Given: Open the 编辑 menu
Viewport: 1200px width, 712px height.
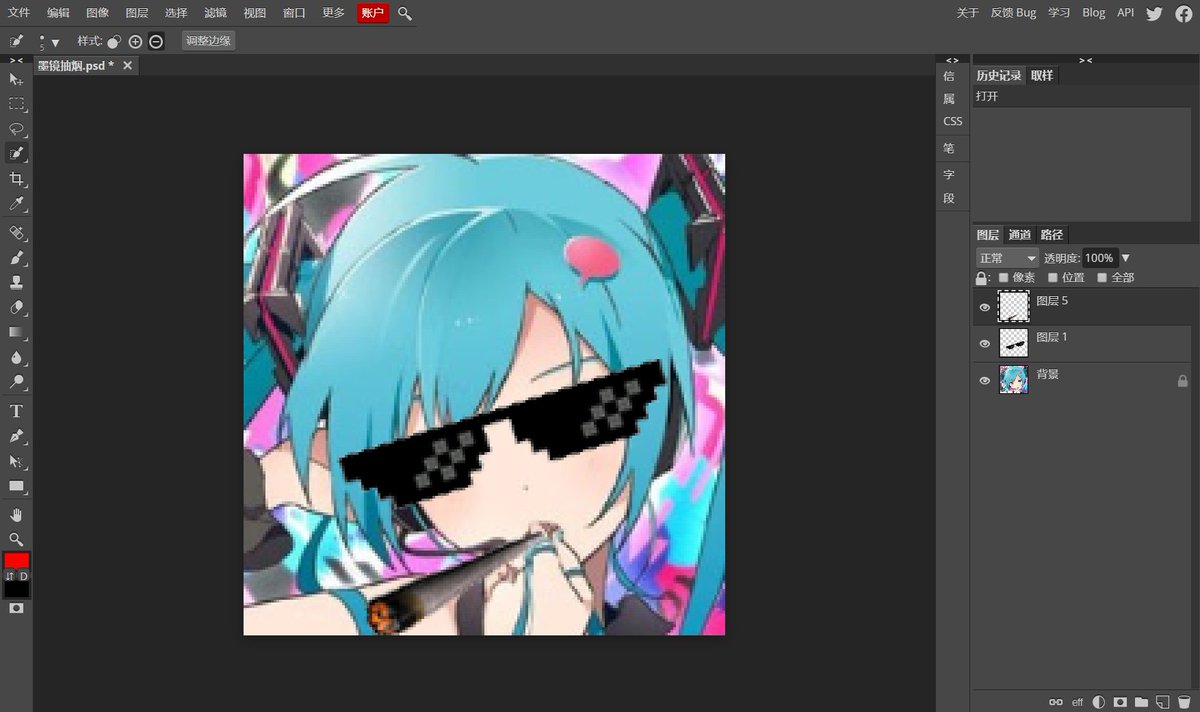Looking at the screenshot, I should click(58, 13).
